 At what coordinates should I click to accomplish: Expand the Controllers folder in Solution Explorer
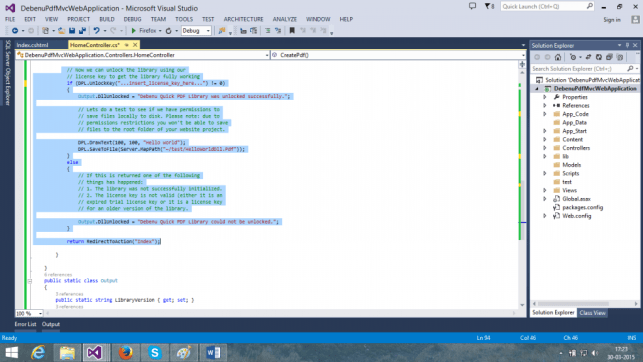(545, 148)
